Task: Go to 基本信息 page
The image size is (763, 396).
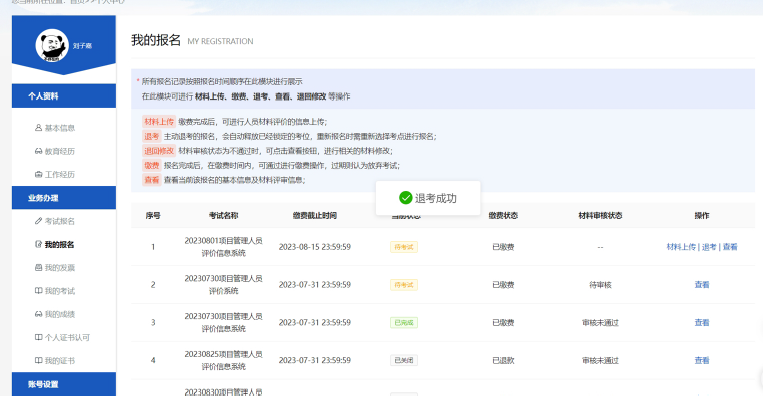Action: click(x=59, y=128)
